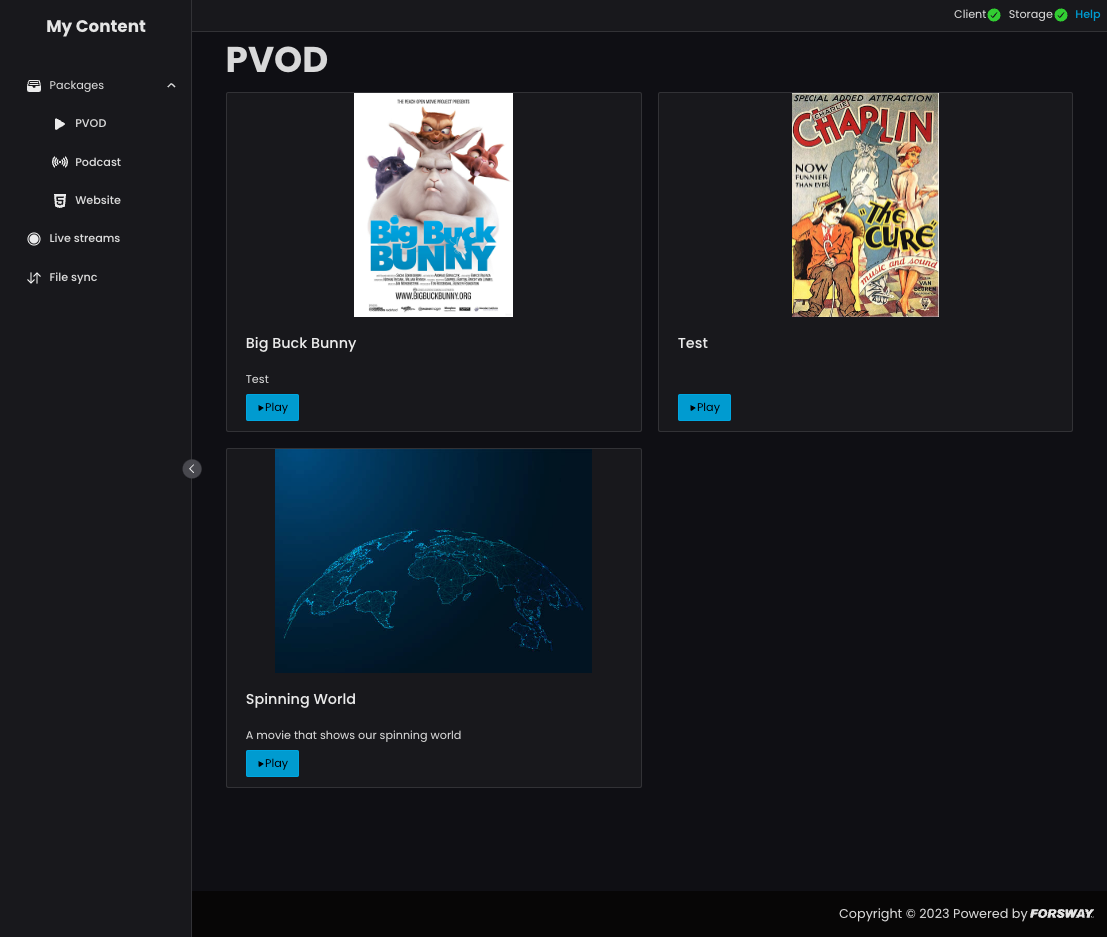Click the PVOD play triangle icon
Screen dimensions: 1107x937
[60, 124]
